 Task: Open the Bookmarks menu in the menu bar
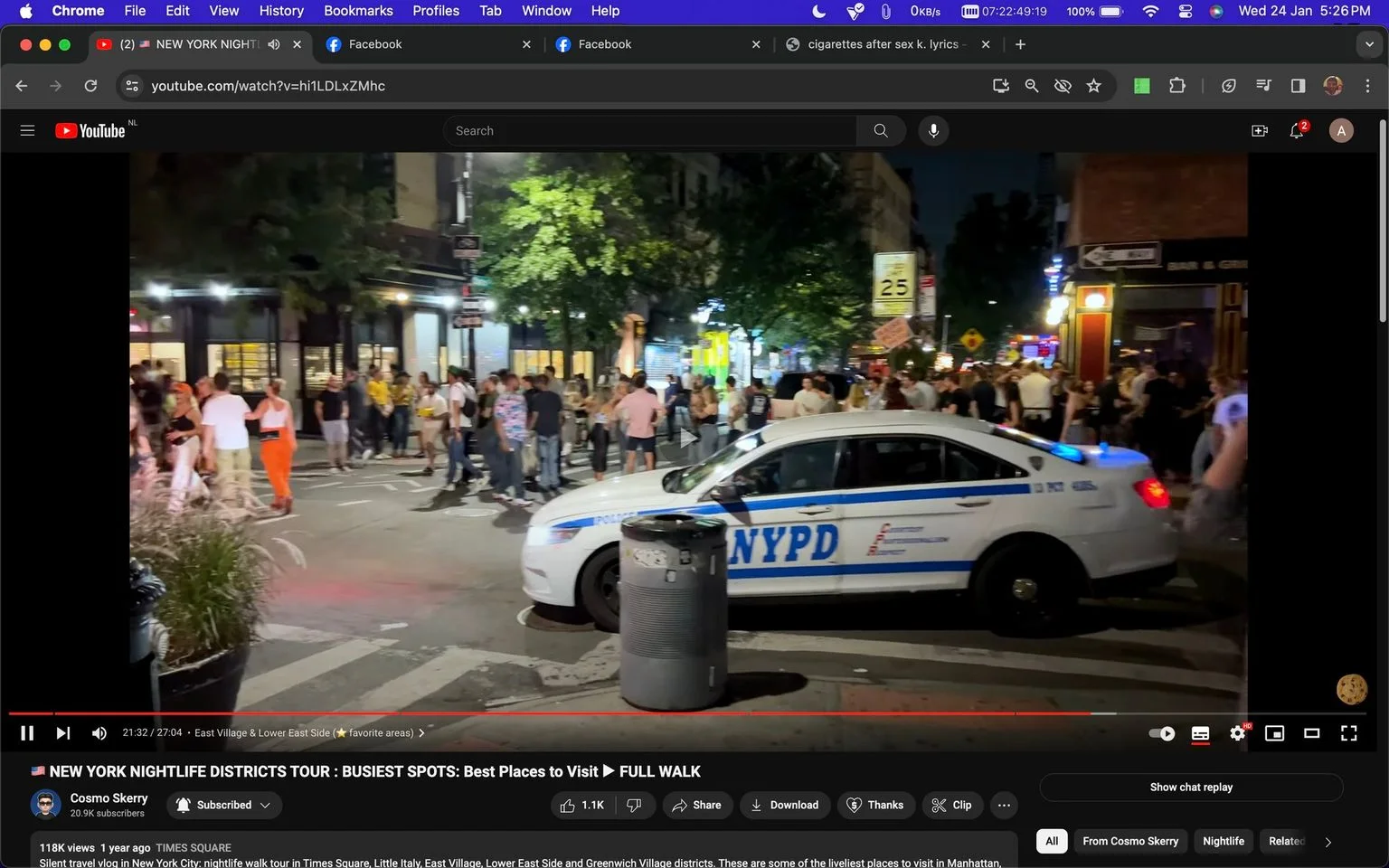[x=358, y=11]
